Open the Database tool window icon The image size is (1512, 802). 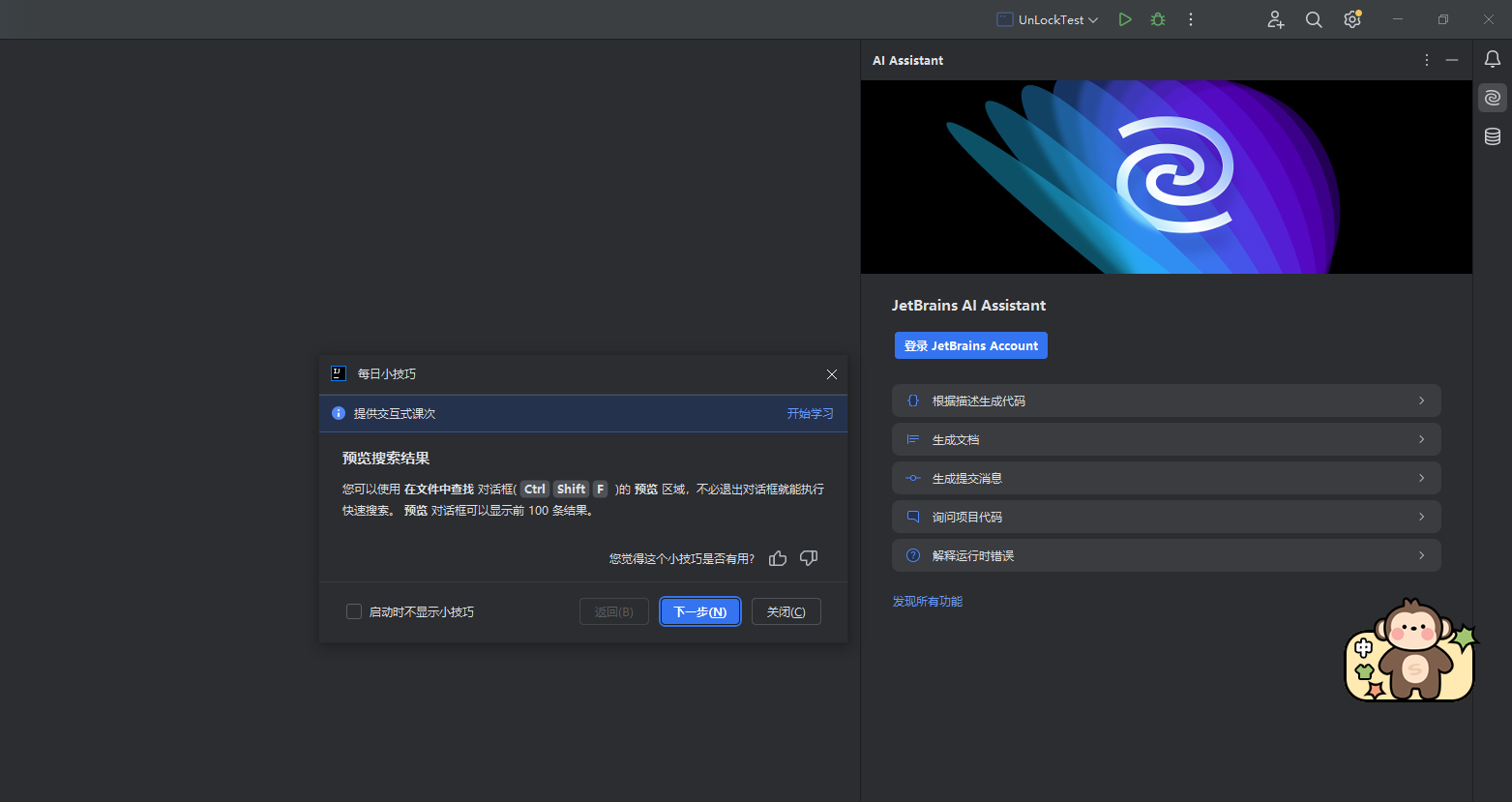[1493, 136]
